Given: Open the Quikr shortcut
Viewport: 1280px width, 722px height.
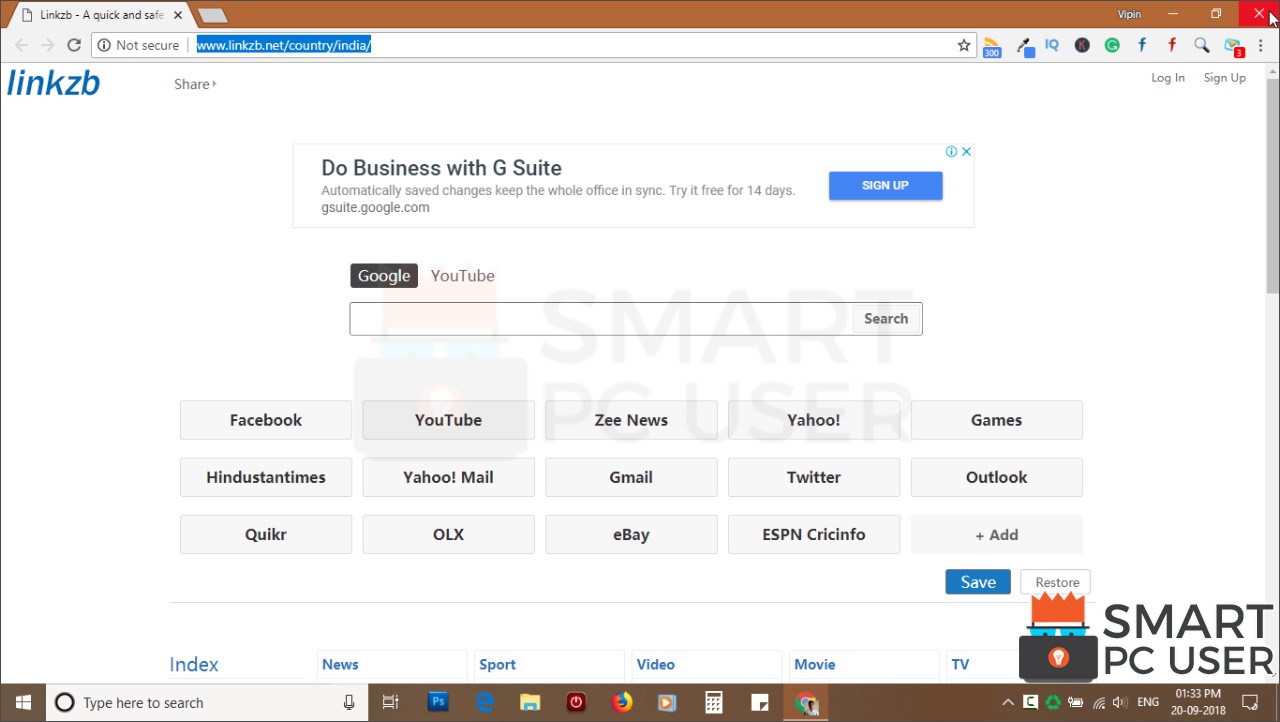Looking at the screenshot, I should click(266, 534).
